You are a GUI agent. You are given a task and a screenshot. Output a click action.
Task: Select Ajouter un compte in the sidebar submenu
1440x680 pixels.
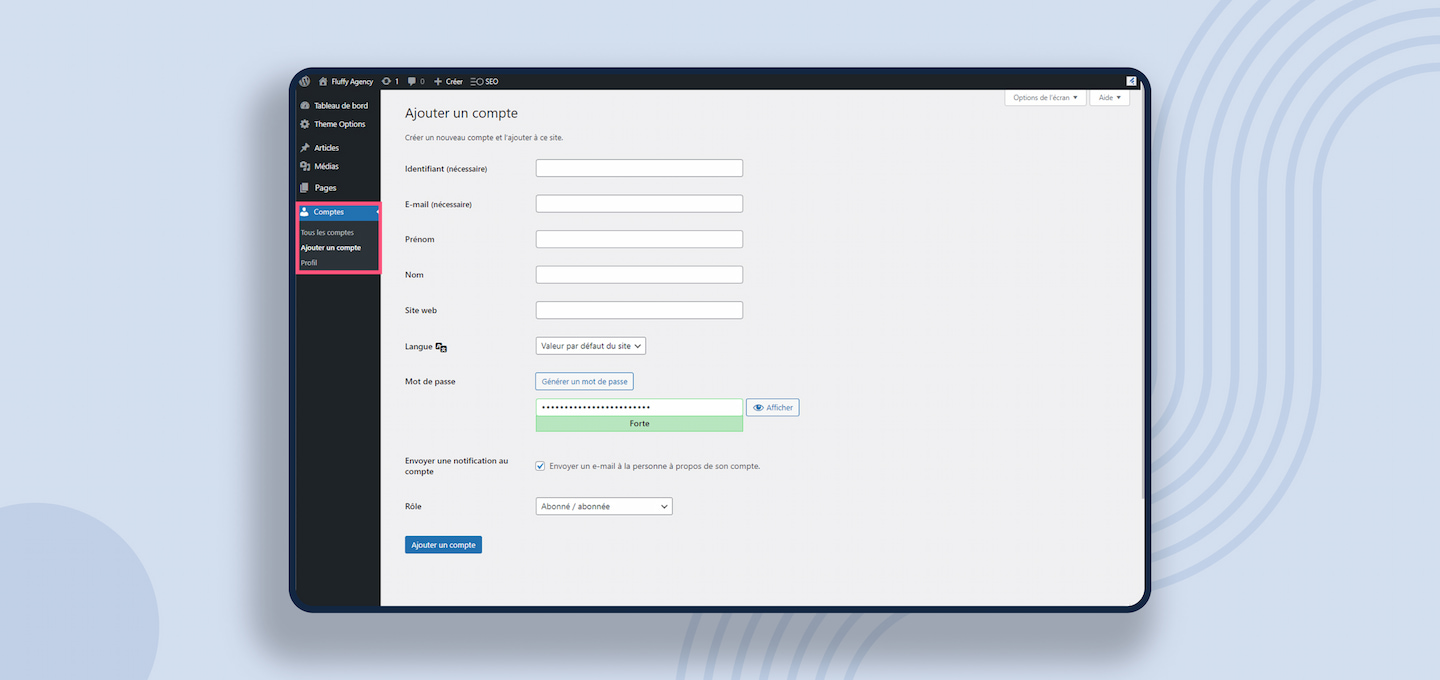click(331, 248)
